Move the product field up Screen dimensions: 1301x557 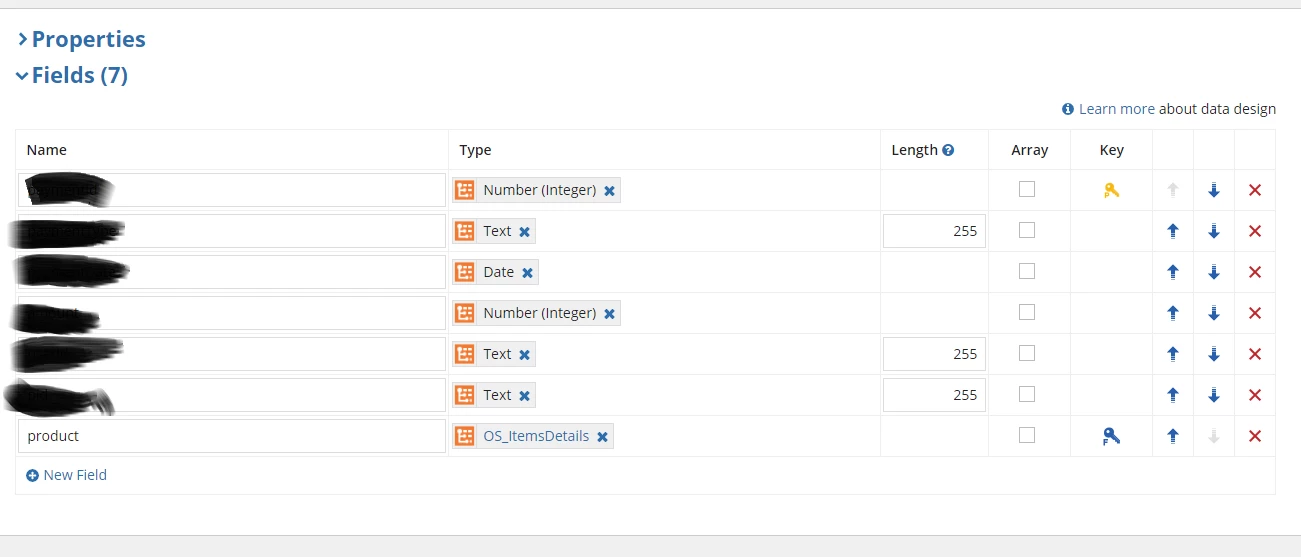click(1173, 436)
